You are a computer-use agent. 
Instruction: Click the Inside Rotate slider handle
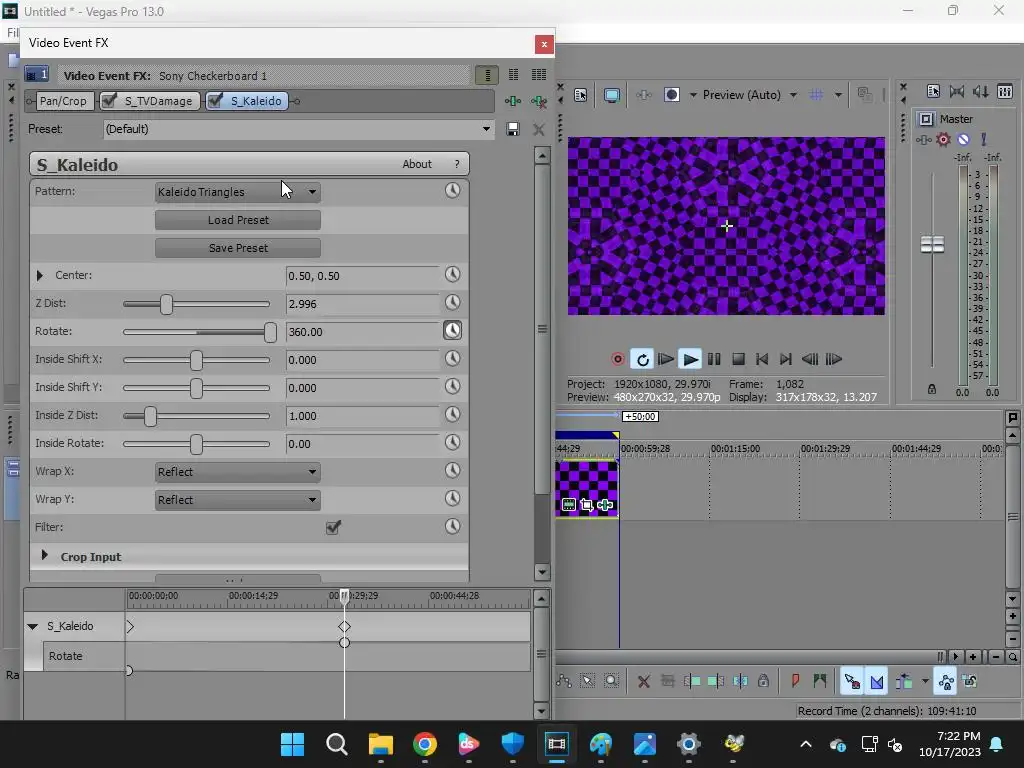click(x=196, y=444)
